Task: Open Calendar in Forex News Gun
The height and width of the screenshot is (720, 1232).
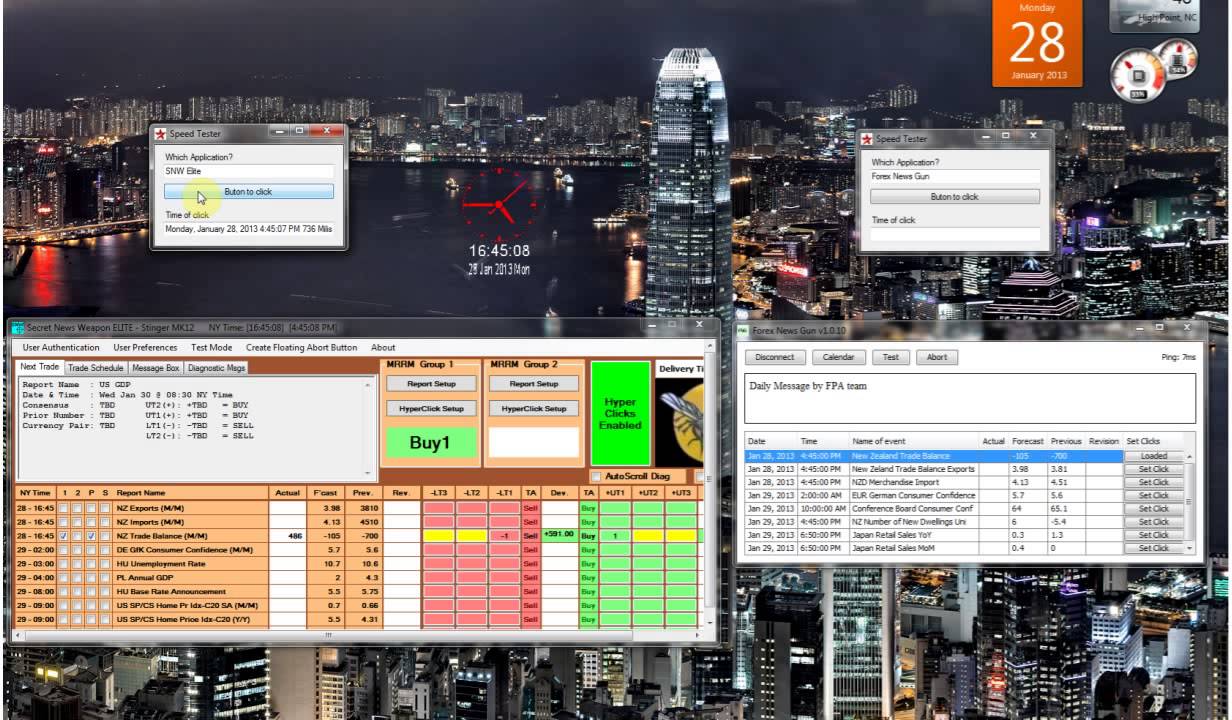Action: click(x=838, y=357)
